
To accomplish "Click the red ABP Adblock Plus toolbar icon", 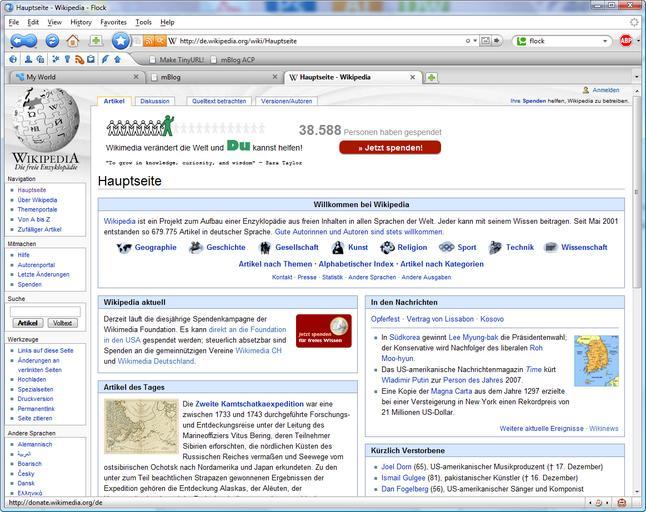I will (x=626, y=41).
